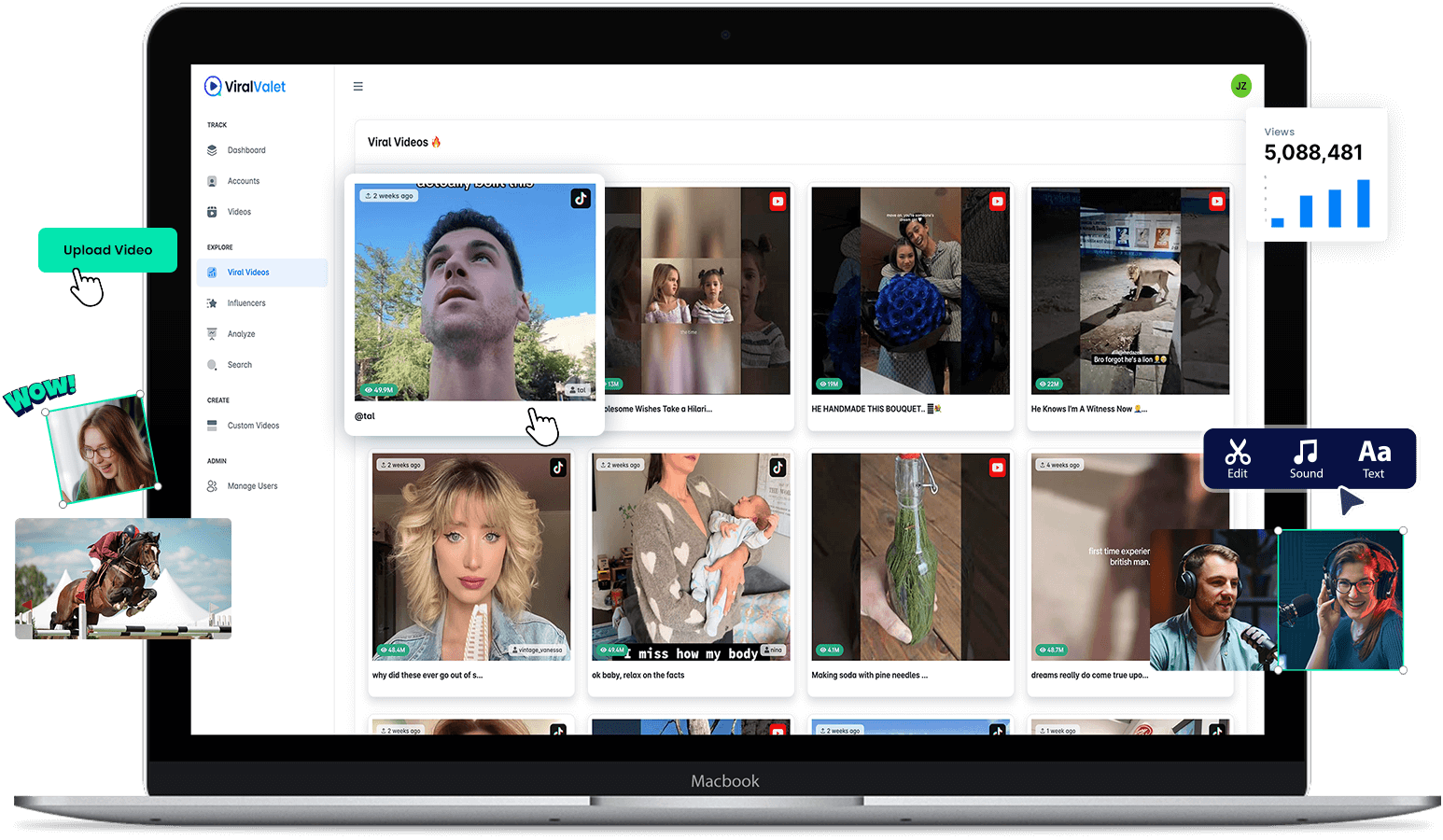The image size is (1443, 840).
Task: Select Viral Videos sidebar item
Action: [248, 273]
